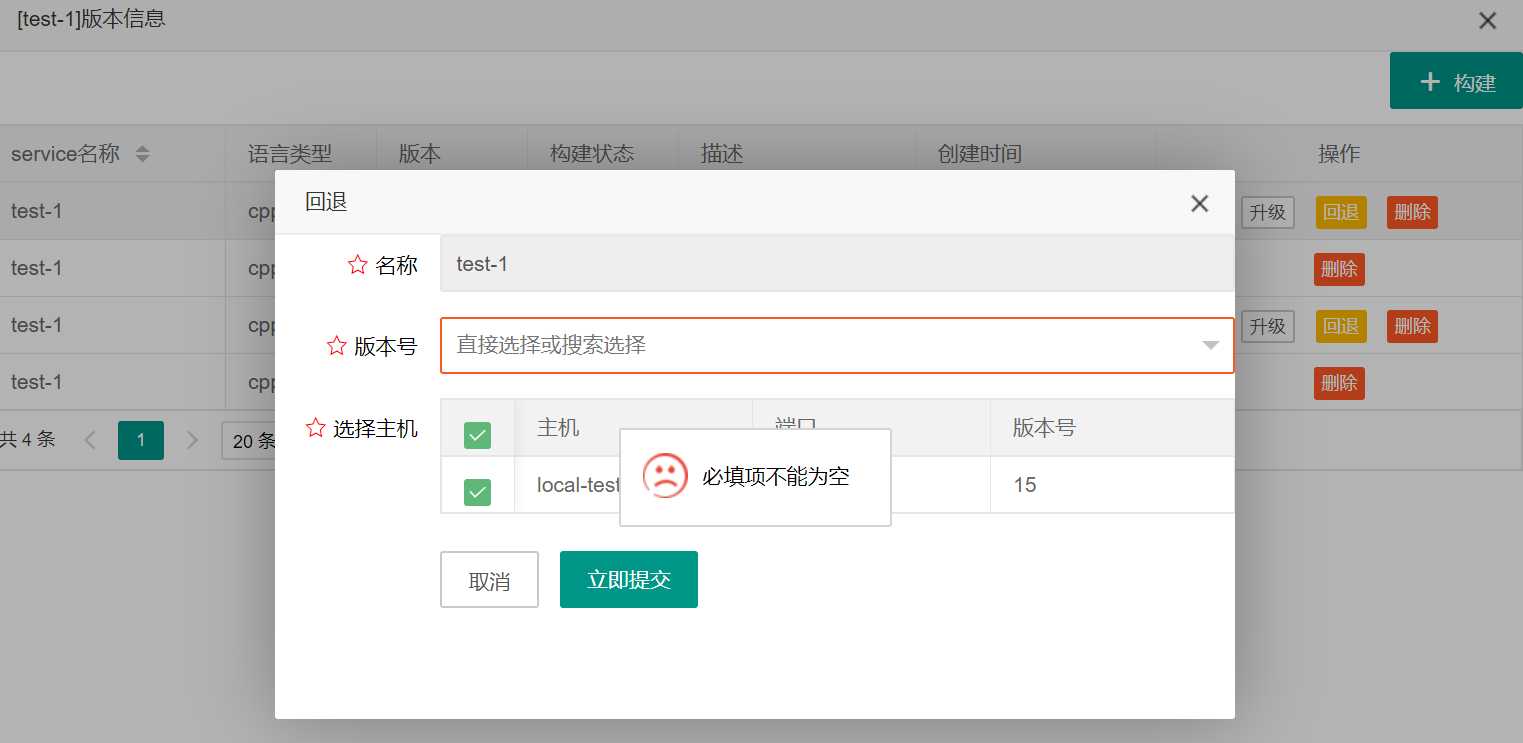Click the 操作 column header
The width and height of the screenshot is (1523, 743).
click(1339, 154)
